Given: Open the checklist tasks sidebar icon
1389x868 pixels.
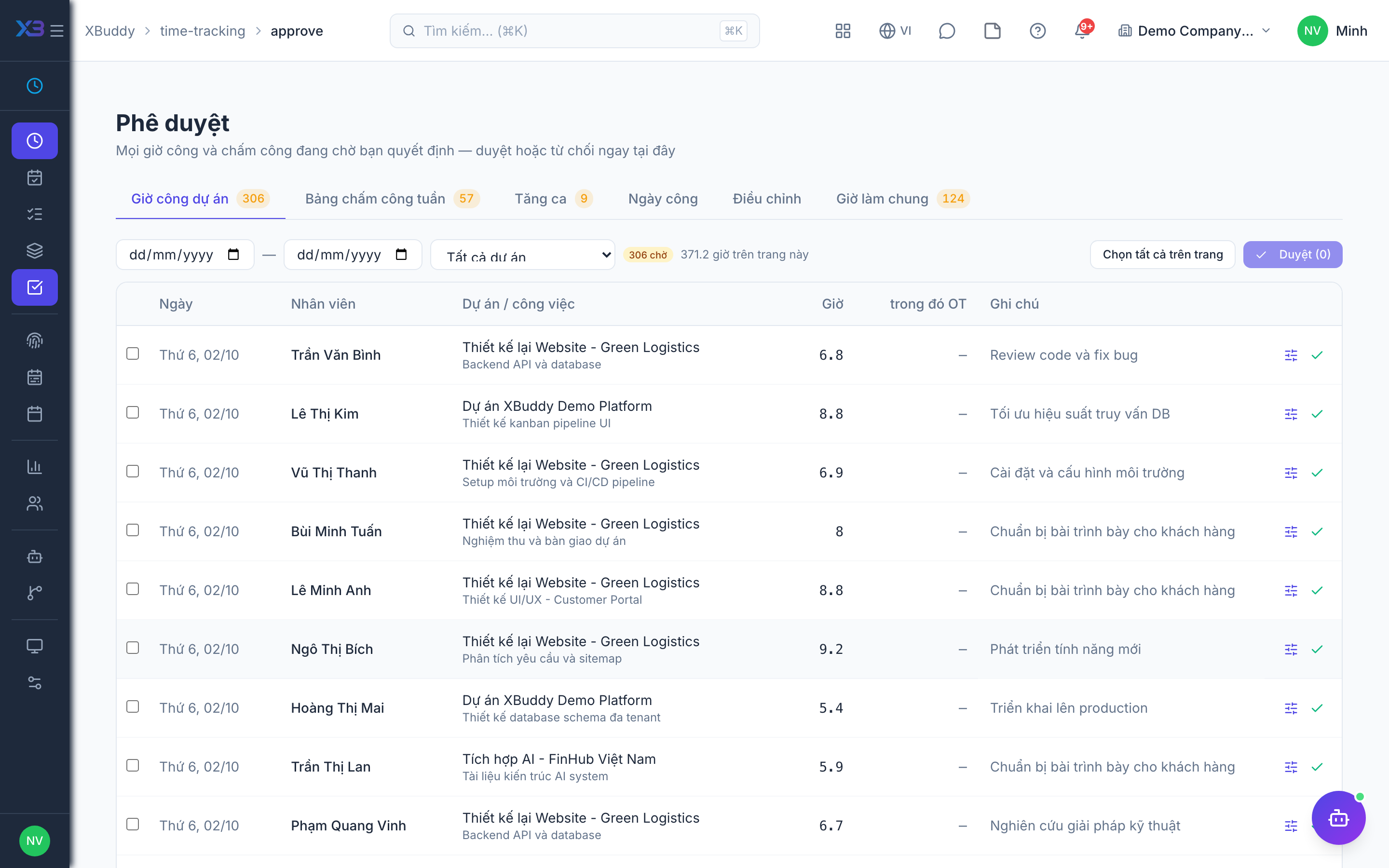Looking at the screenshot, I should point(34,214).
